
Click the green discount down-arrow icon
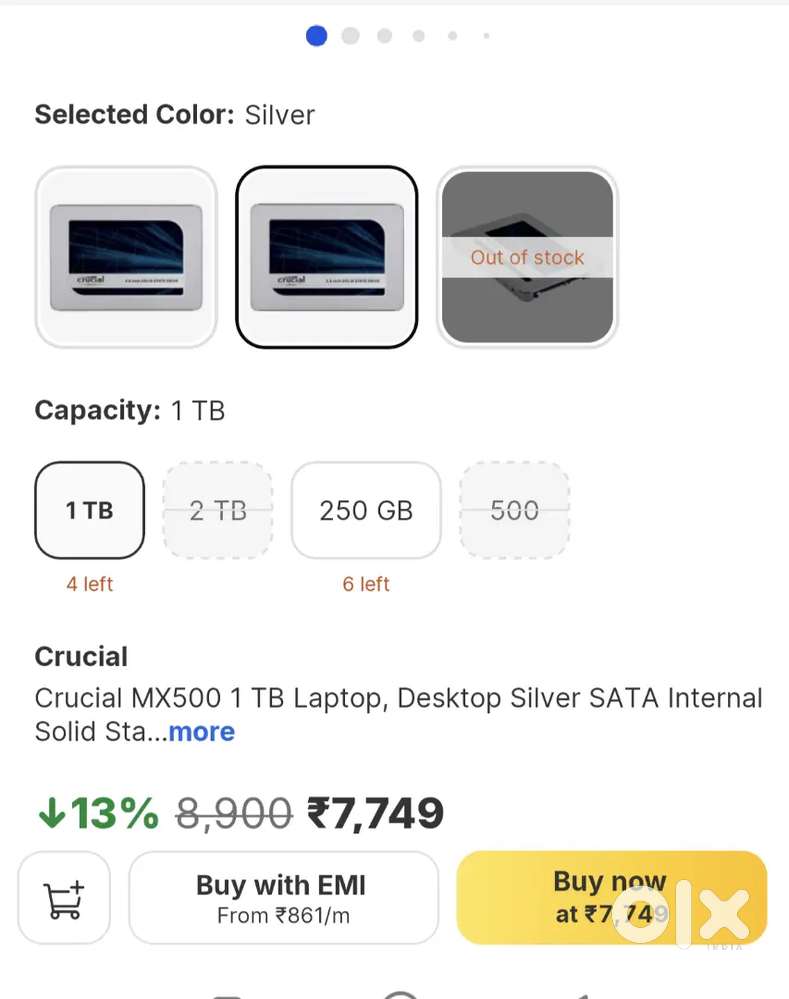[51, 812]
